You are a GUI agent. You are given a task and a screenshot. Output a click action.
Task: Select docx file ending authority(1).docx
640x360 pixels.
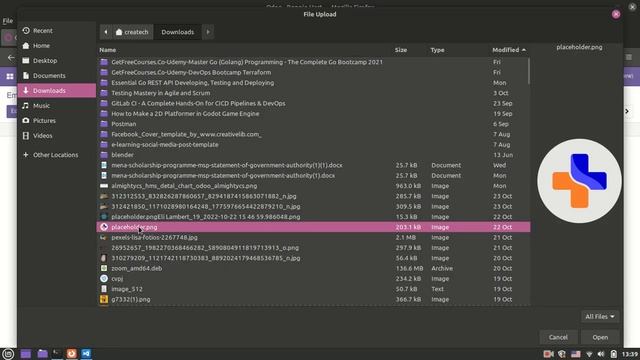(313, 176)
